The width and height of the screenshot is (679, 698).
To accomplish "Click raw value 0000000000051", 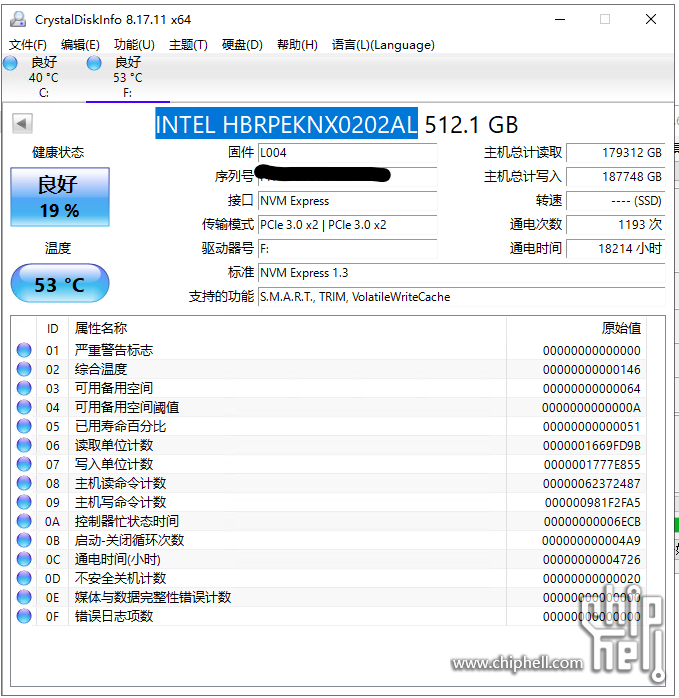I will click(591, 426).
